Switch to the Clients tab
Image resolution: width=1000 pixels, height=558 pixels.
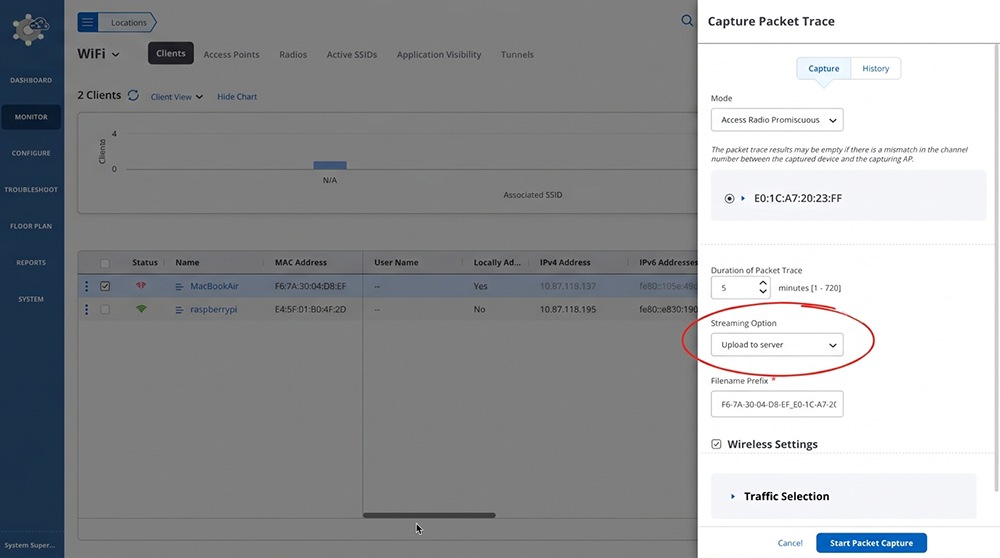(171, 54)
